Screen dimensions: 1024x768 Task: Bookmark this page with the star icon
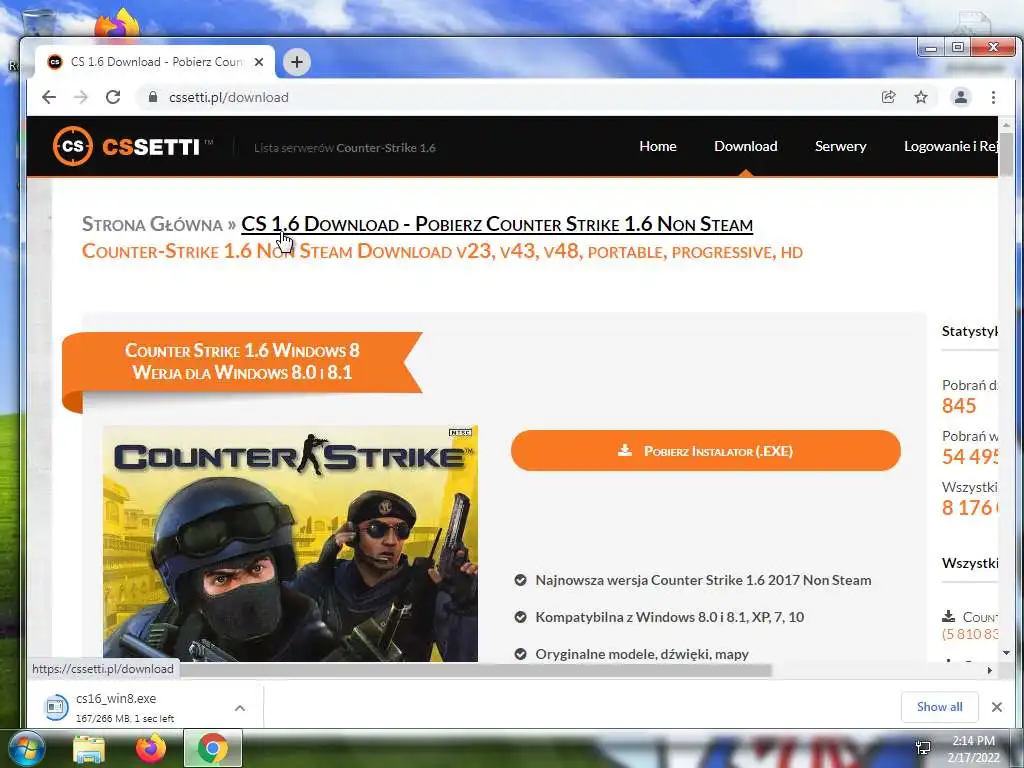[x=921, y=97]
